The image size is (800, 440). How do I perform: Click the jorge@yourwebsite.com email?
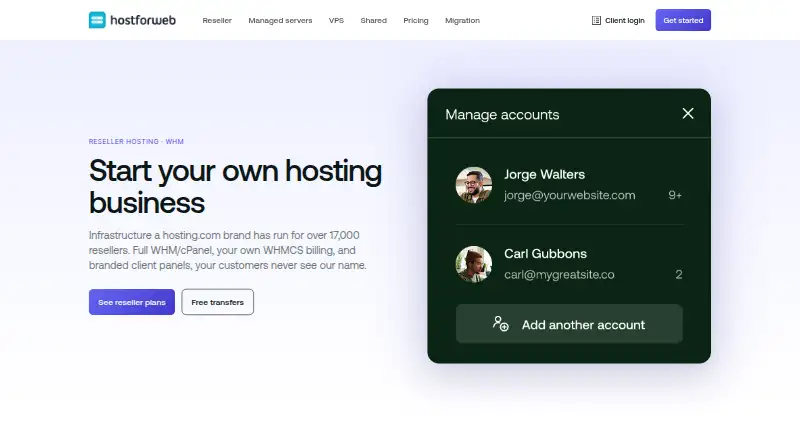point(569,195)
